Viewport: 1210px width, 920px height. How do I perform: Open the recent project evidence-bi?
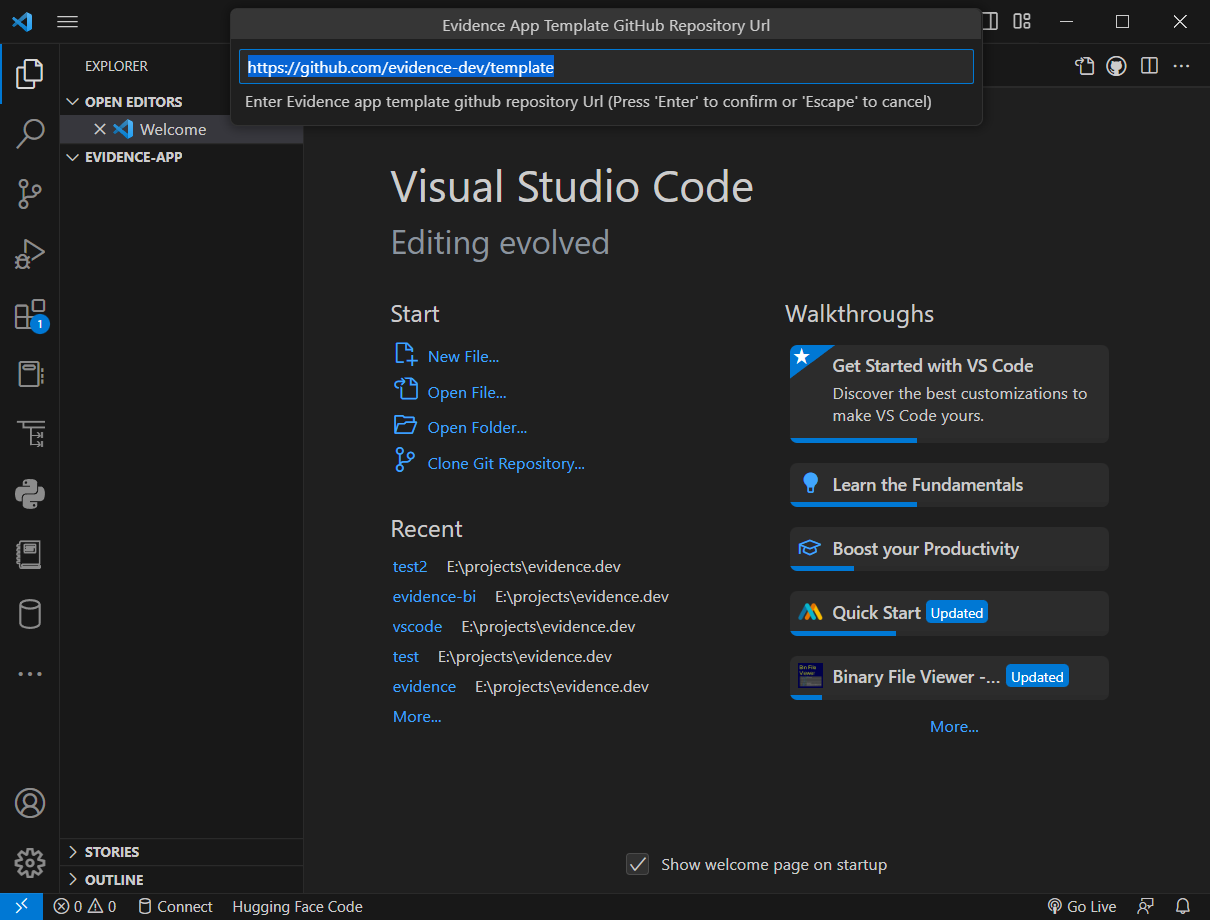434,596
